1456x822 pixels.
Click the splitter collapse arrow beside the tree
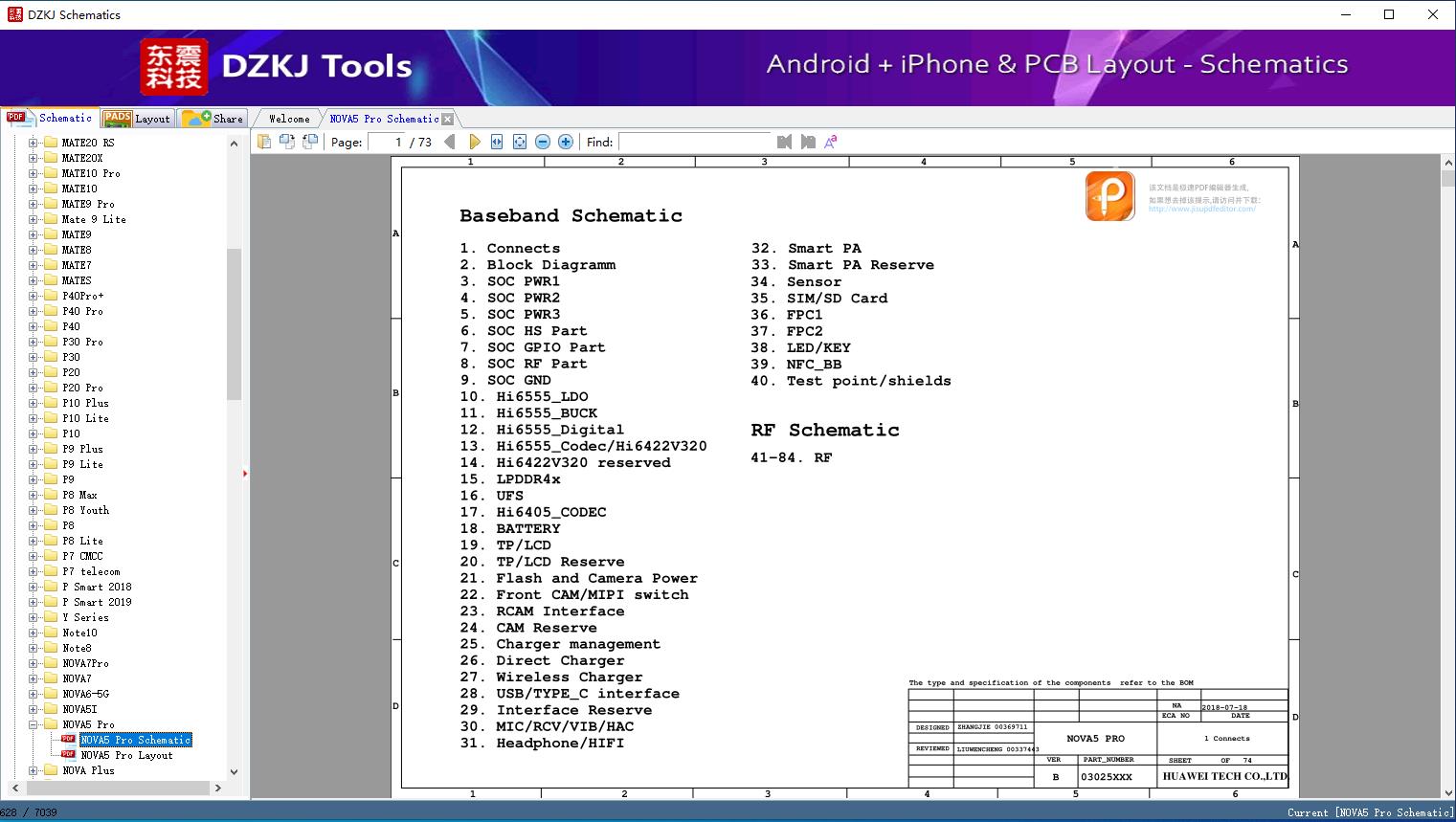(x=245, y=473)
